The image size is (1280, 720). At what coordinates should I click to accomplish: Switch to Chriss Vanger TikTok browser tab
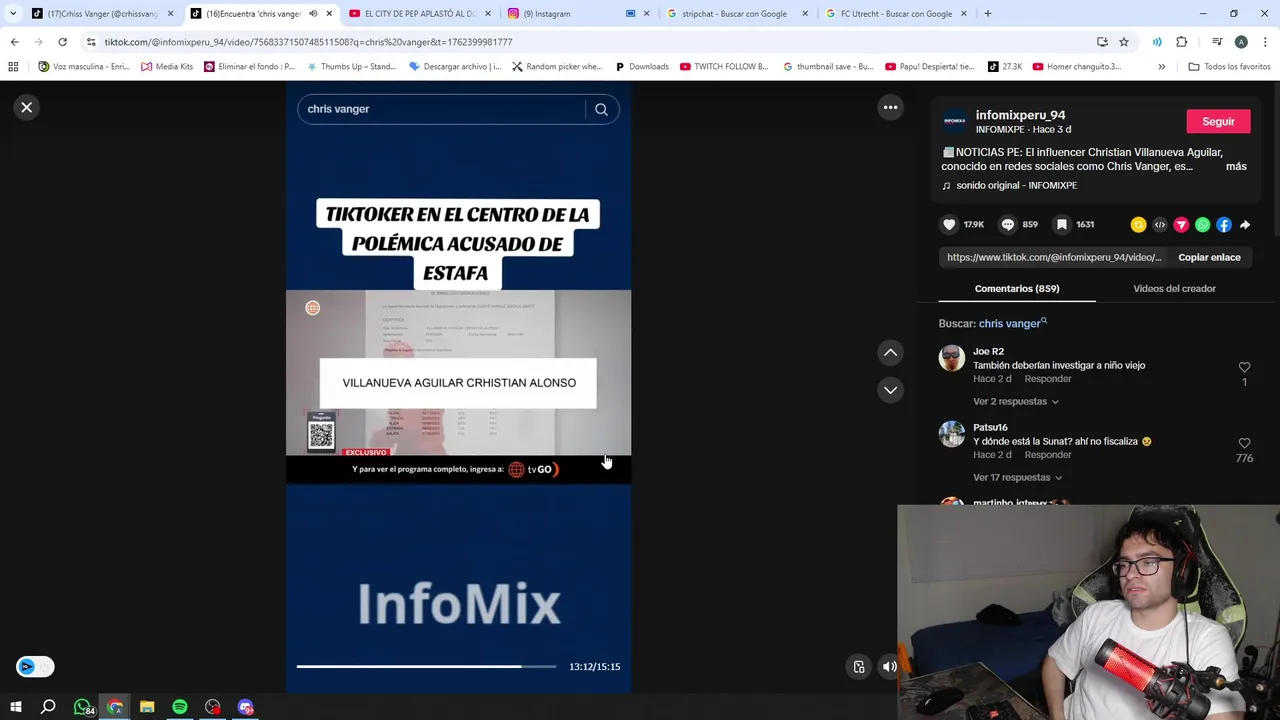[102, 14]
